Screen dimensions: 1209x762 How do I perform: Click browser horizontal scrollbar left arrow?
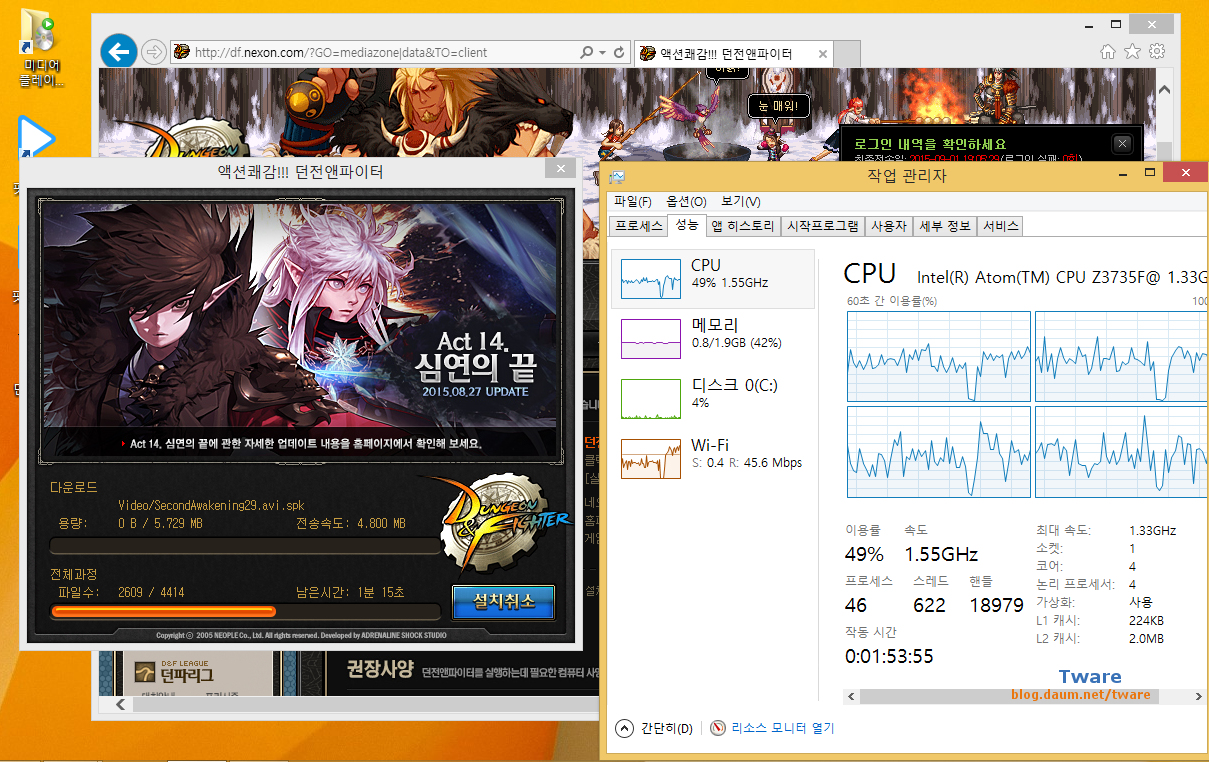coord(120,704)
